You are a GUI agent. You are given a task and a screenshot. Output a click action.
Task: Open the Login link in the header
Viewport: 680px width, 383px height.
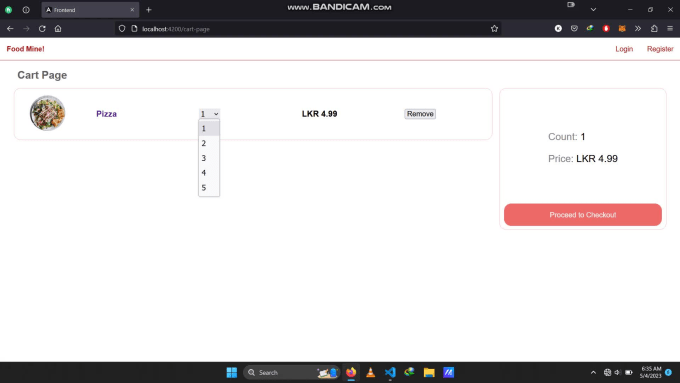pos(624,49)
